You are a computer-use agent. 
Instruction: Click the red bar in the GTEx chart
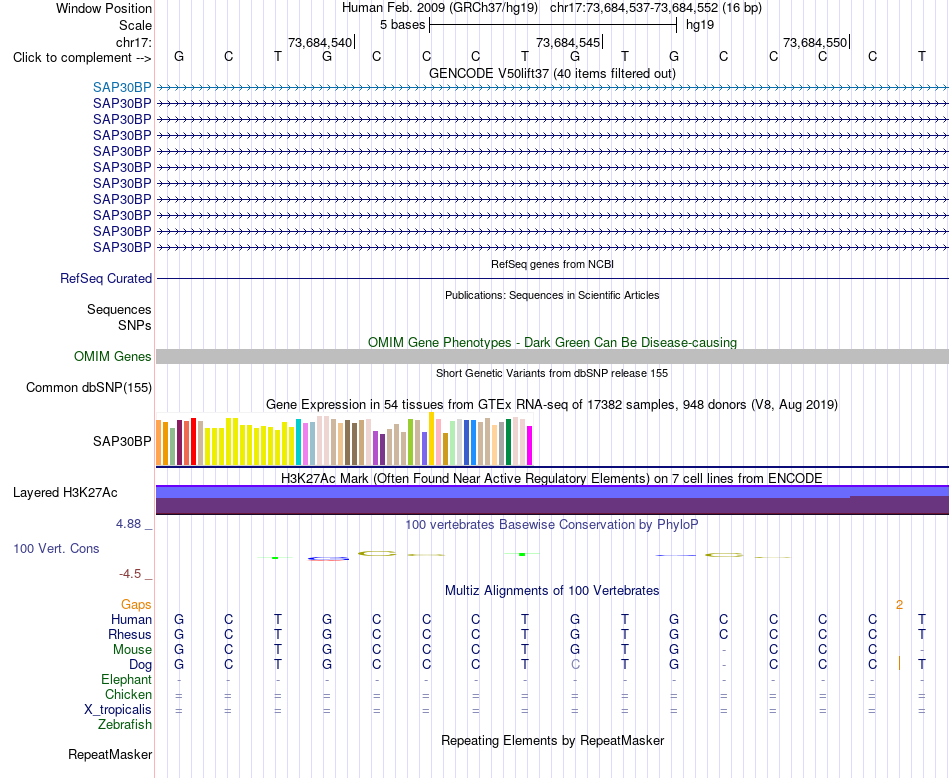(x=193, y=441)
